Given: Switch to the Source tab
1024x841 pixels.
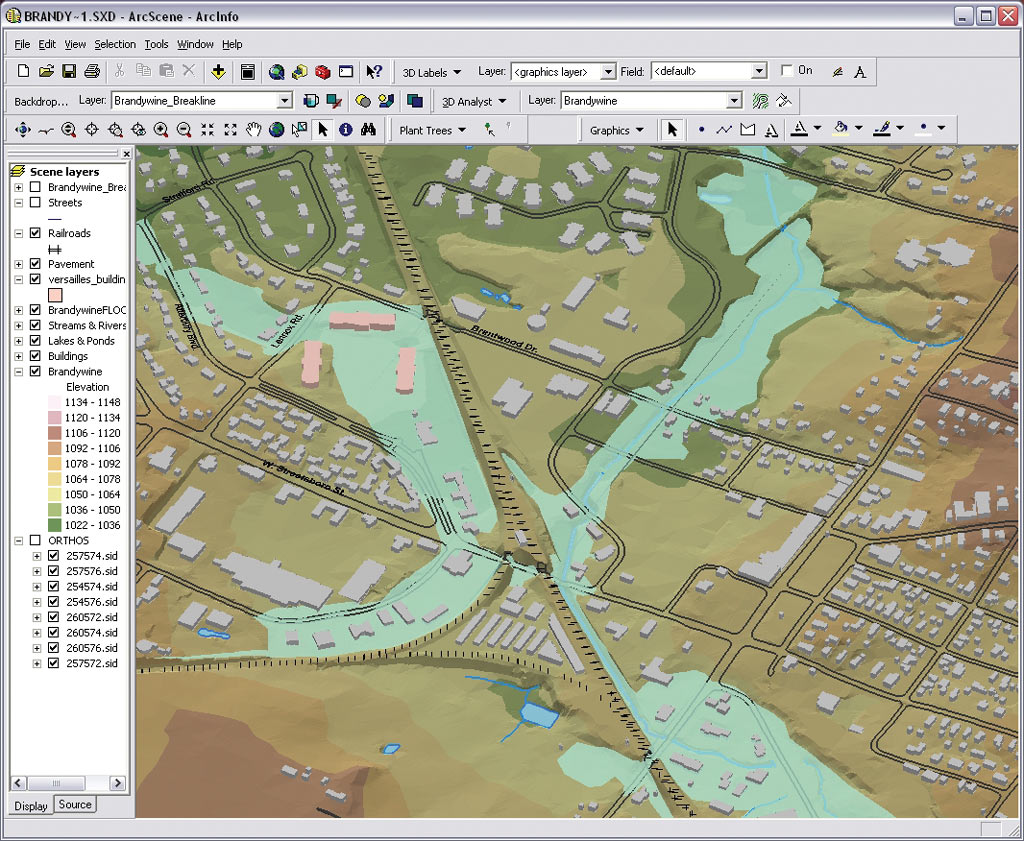Looking at the screenshot, I should (x=75, y=804).
